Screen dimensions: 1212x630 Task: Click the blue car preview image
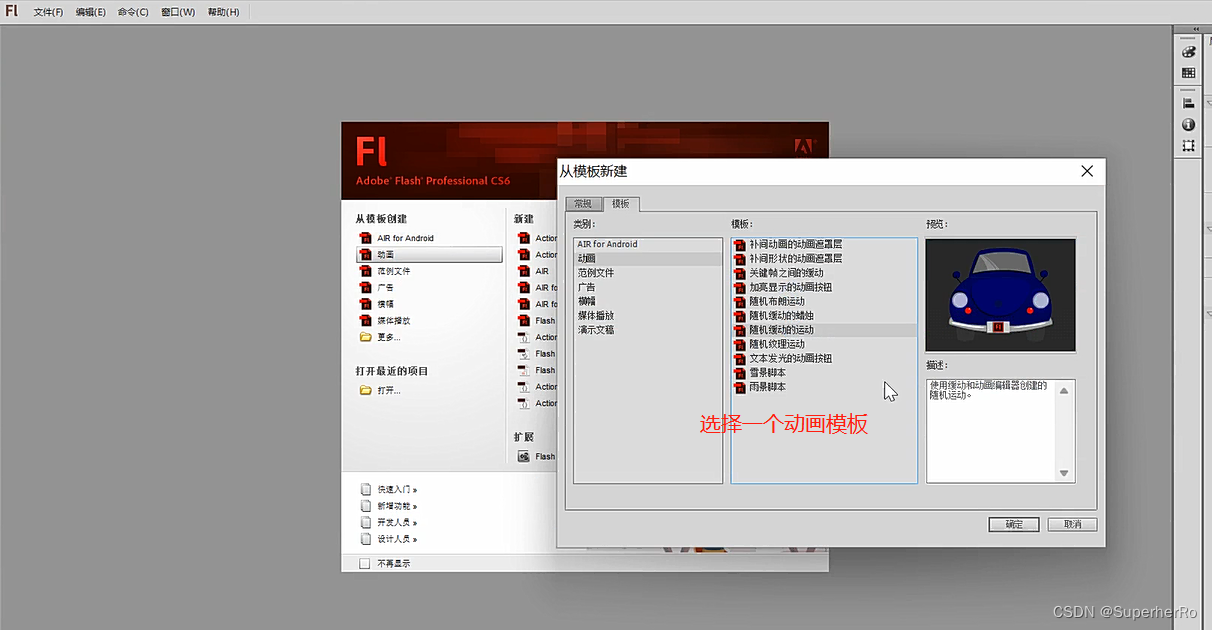(x=1000, y=293)
